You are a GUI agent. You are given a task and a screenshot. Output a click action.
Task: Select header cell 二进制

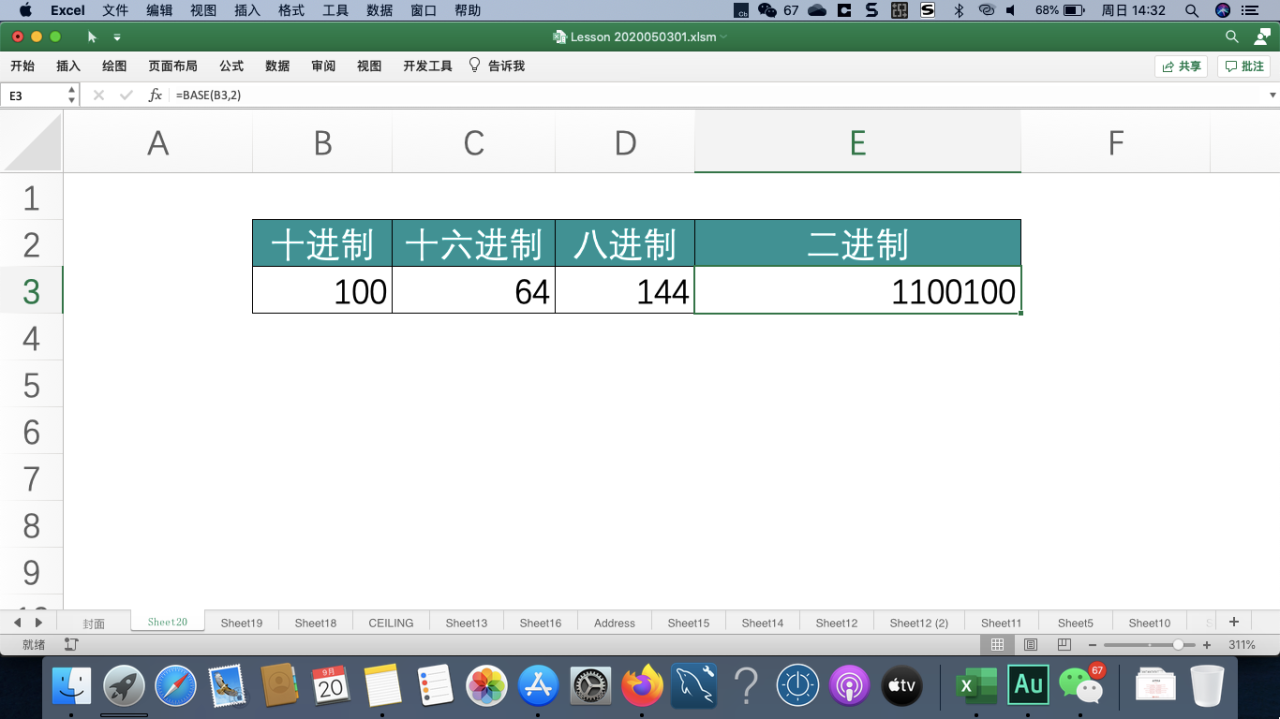click(858, 244)
